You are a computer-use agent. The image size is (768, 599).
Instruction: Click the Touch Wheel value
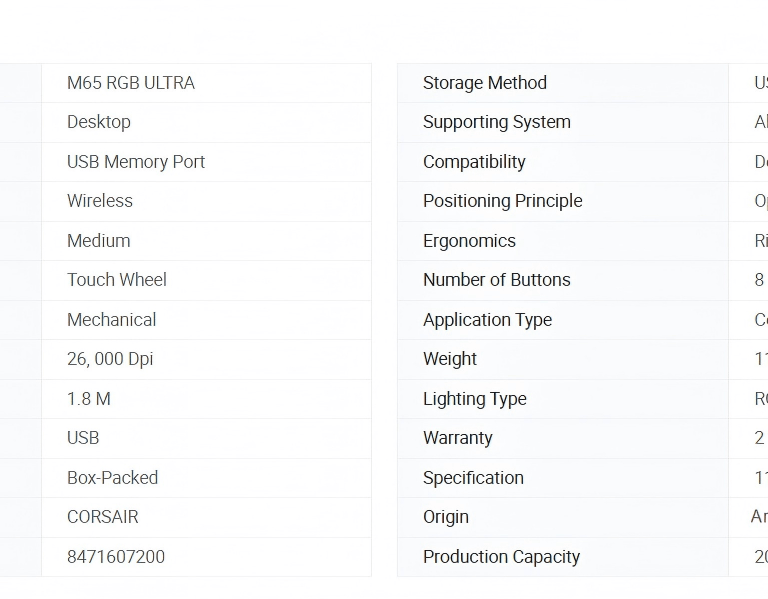coord(117,280)
